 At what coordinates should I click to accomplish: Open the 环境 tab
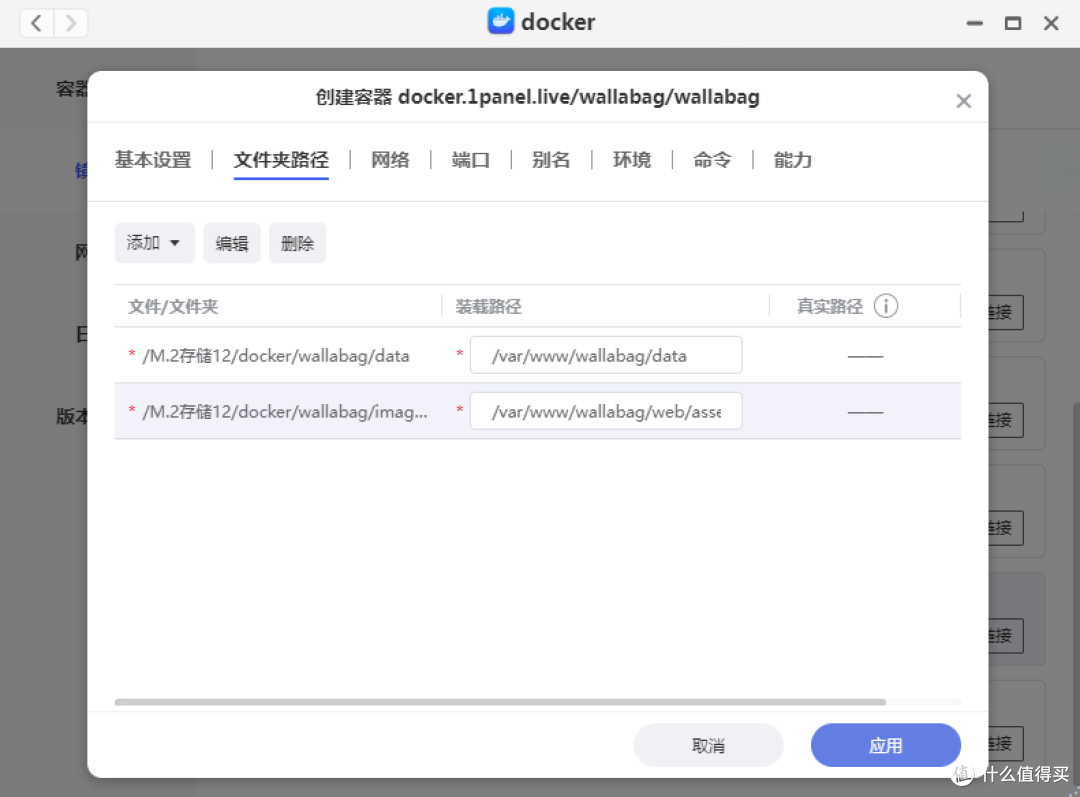(x=631, y=160)
